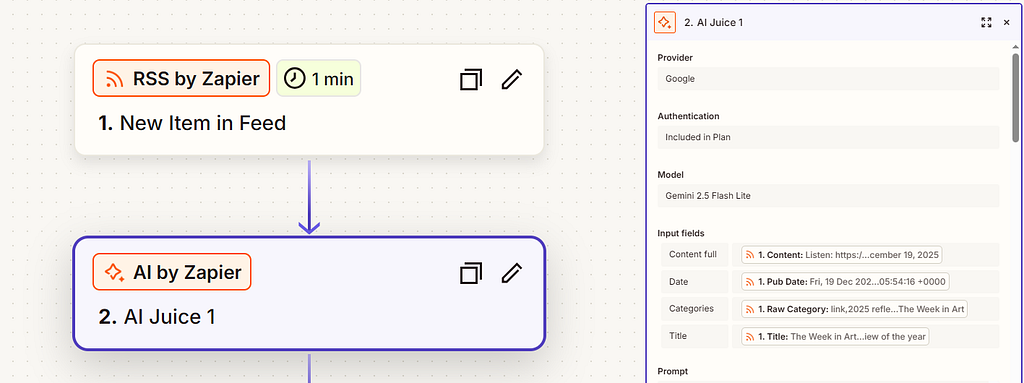Image resolution: width=1024 pixels, height=383 pixels.
Task: Click the Authentication field Included in Plan
Action: point(828,137)
